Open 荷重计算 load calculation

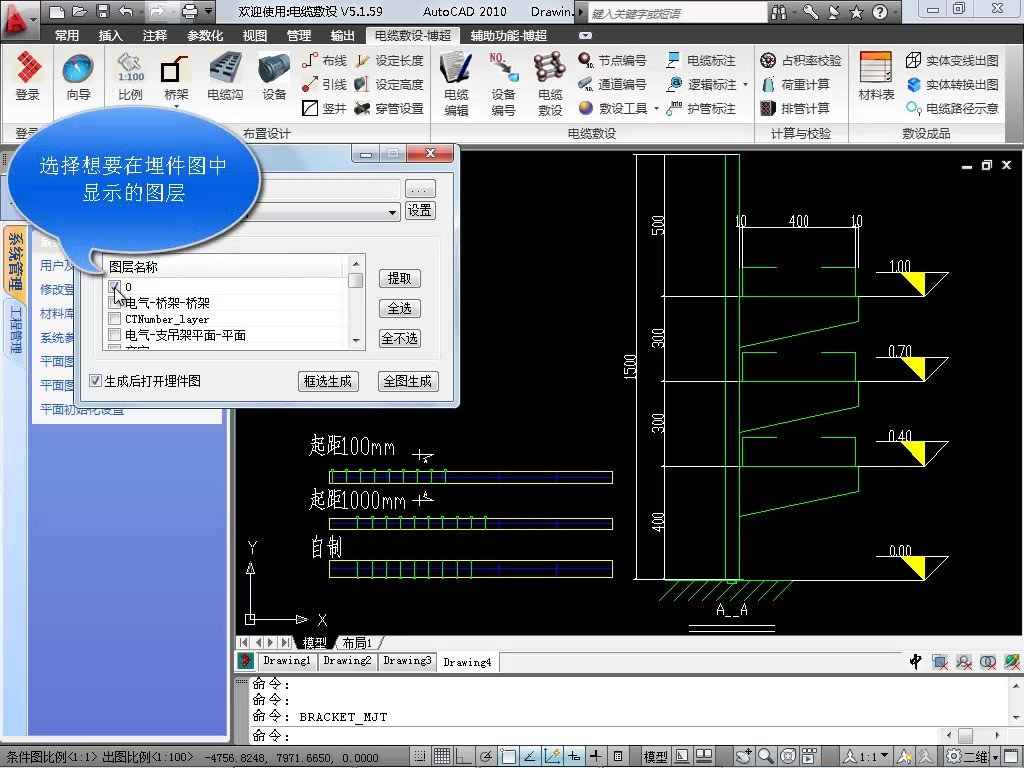click(x=795, y=84)
